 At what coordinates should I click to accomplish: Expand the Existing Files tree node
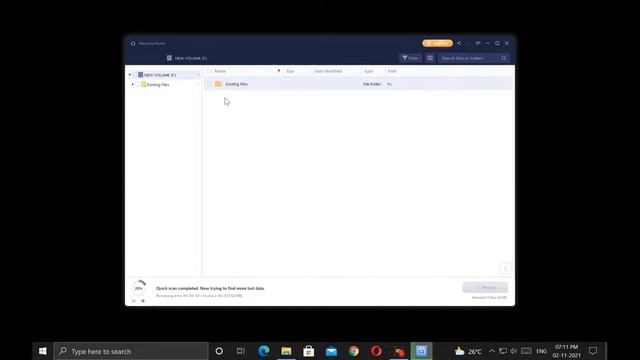[x=133, y=84]
